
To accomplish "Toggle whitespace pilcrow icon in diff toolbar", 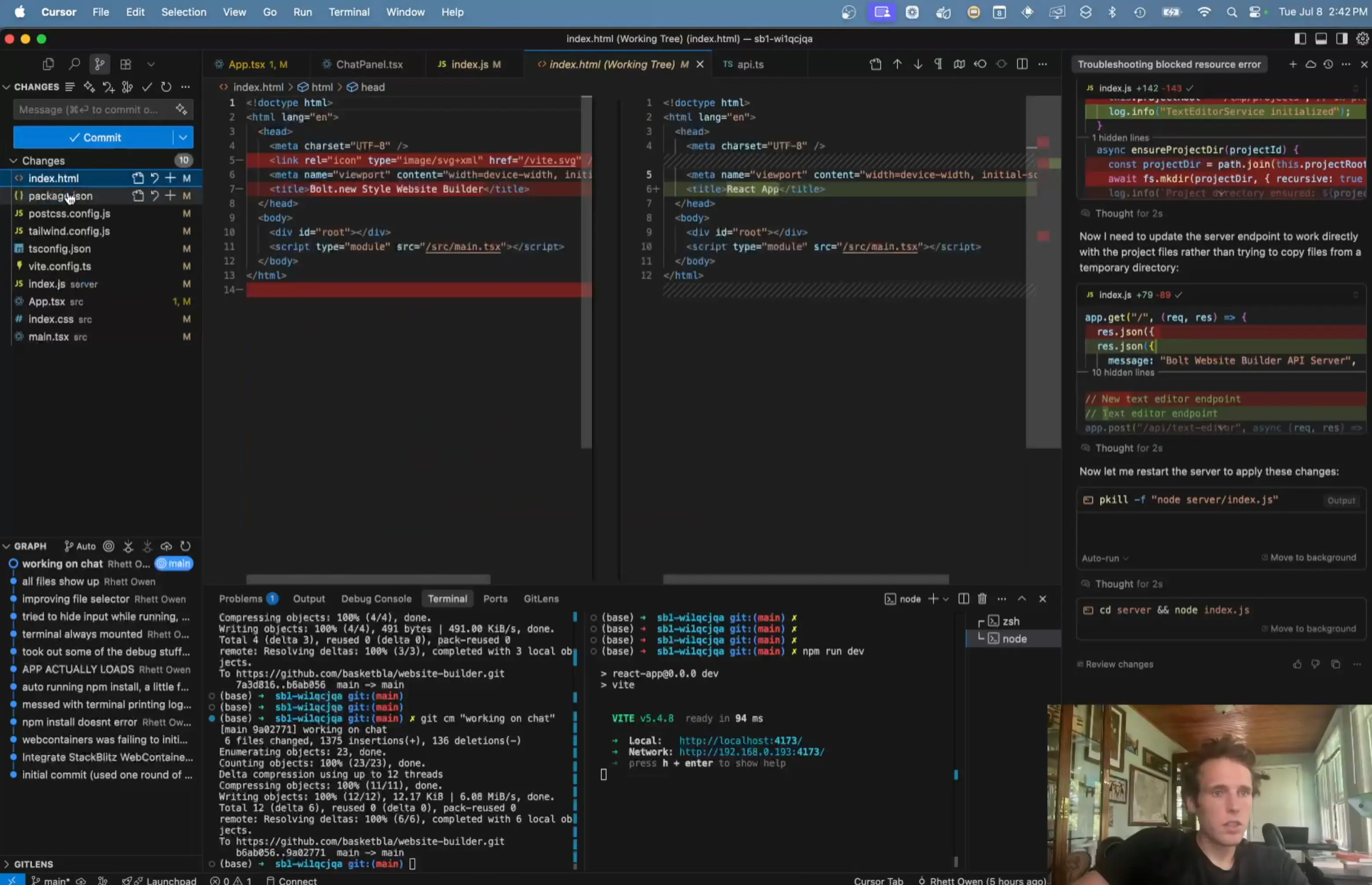I will 938,64.
